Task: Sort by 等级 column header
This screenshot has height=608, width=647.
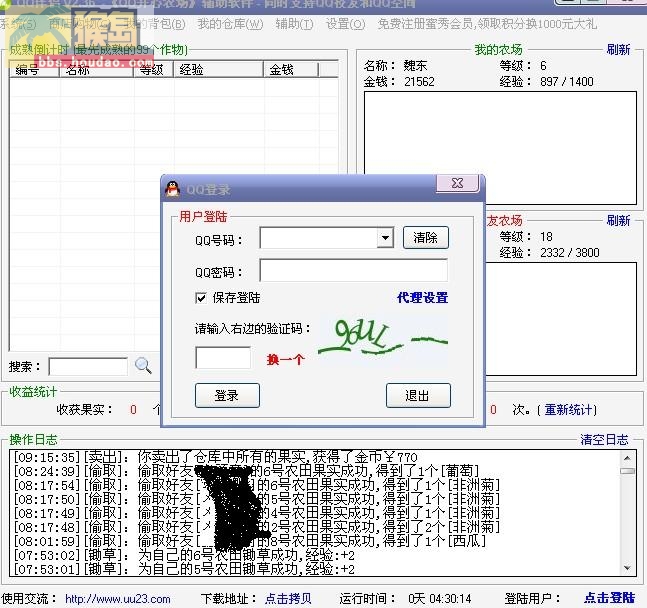Action: click(x=153, y=69)
